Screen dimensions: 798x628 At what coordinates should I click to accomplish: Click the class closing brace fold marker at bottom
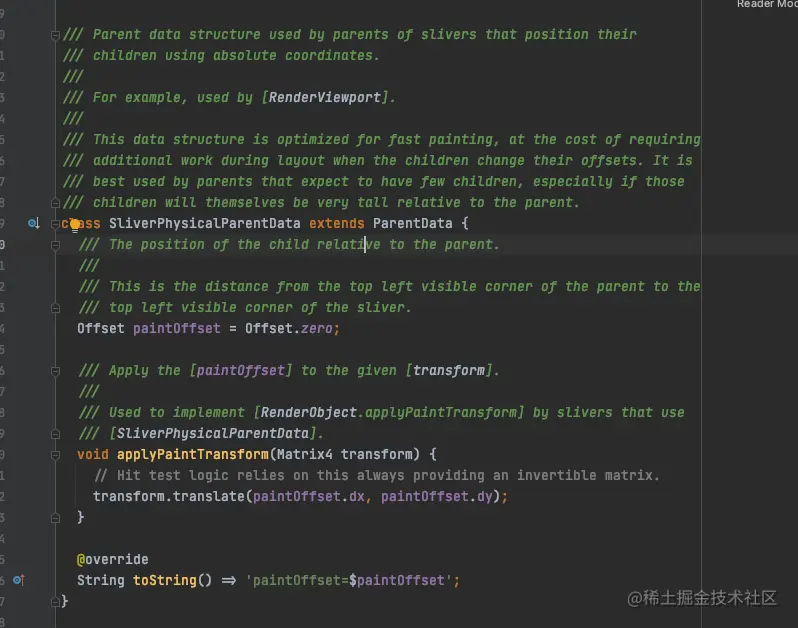[55, 602]
